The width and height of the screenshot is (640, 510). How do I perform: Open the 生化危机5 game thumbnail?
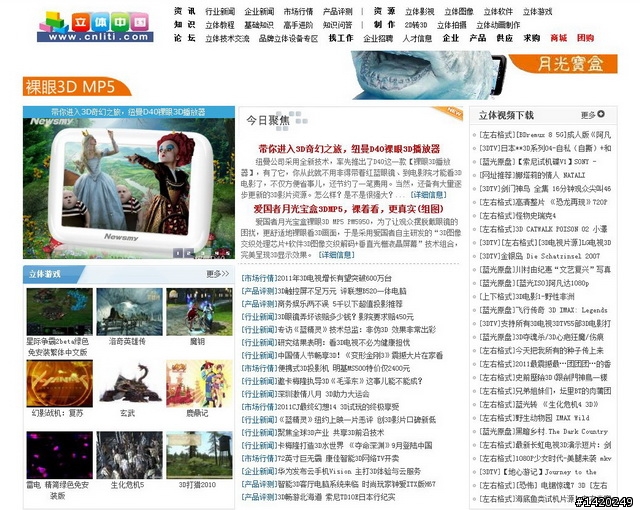coord(129,455)
